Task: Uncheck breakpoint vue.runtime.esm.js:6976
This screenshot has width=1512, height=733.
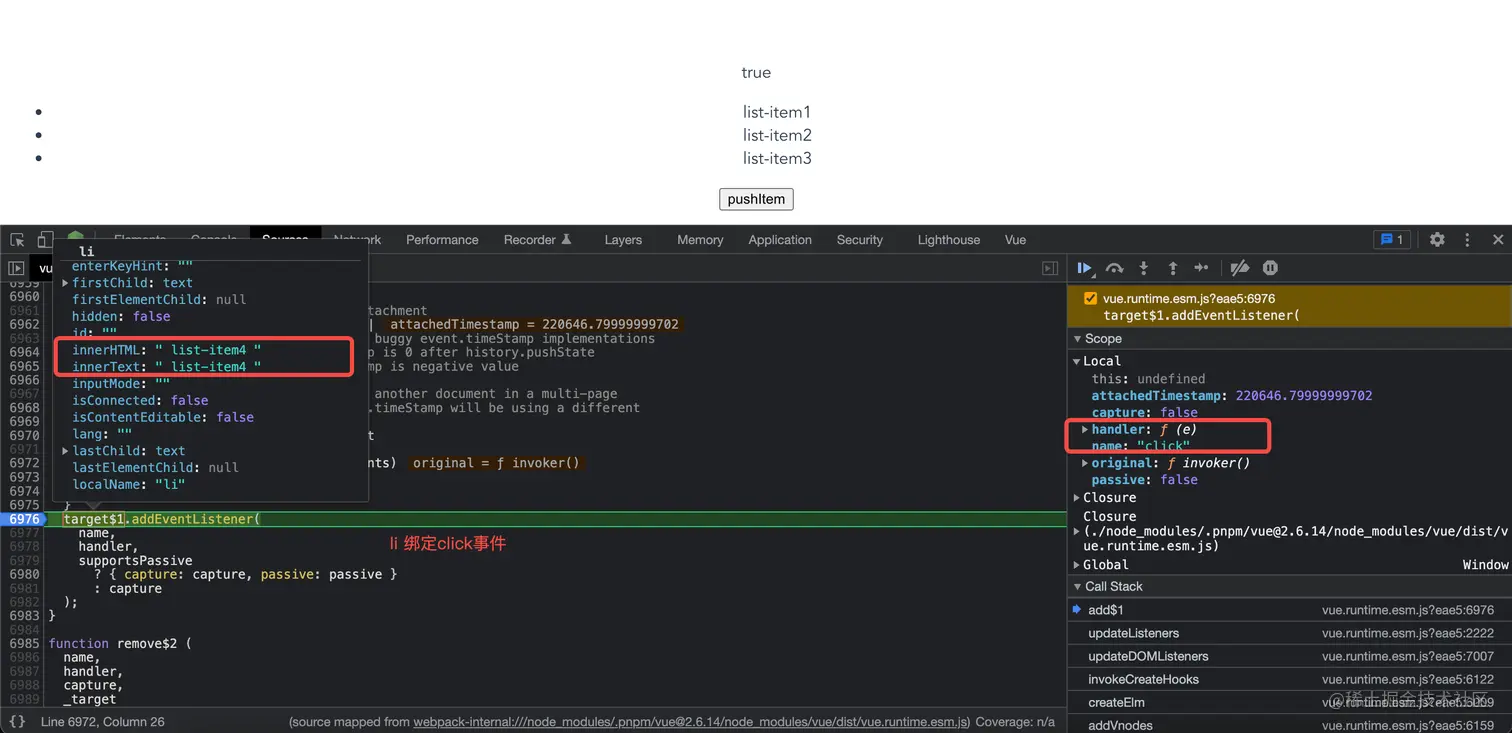Action: [x=1090, y=299]
